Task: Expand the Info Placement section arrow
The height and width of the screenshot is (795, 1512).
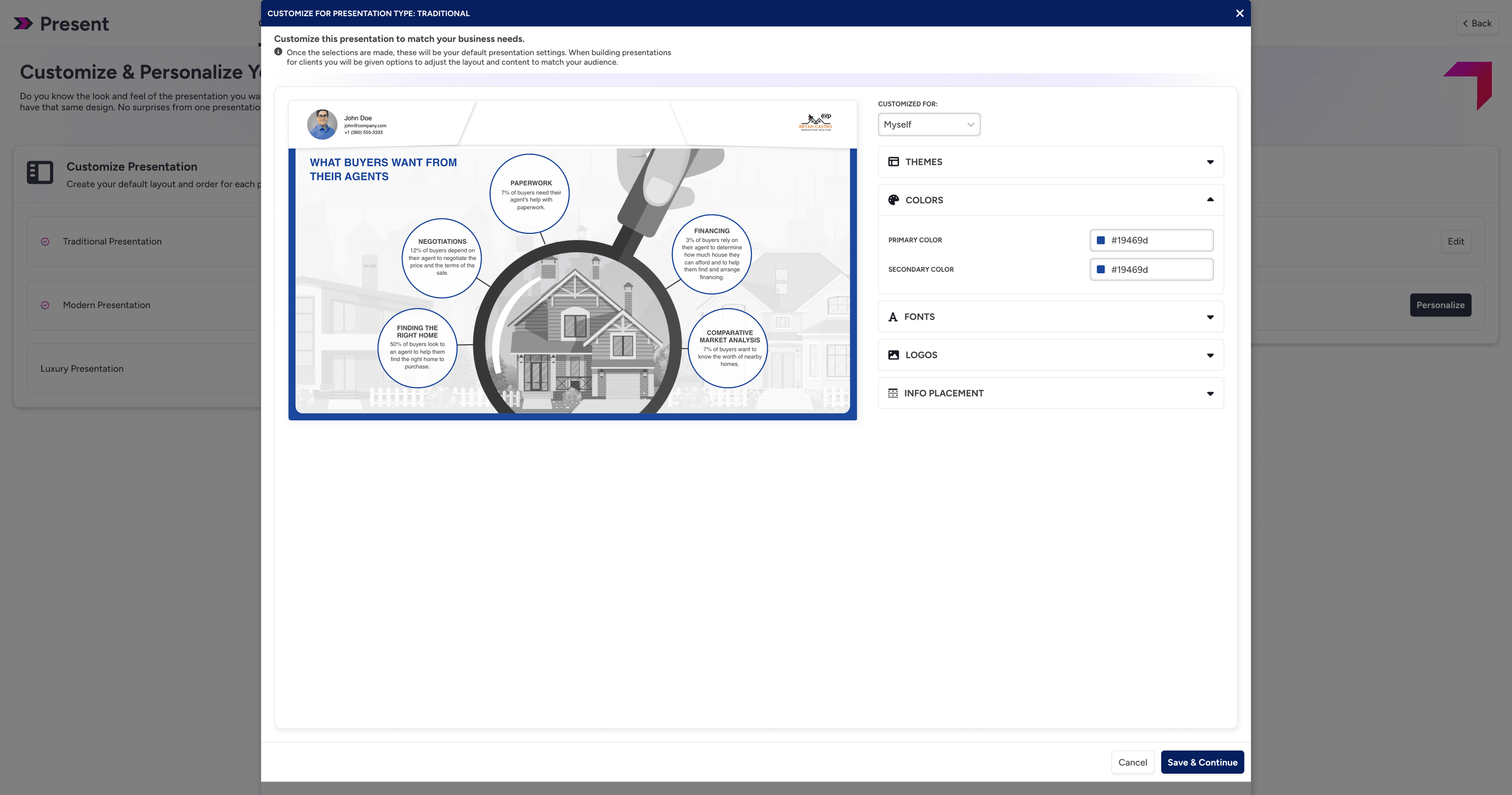Action: pyautogui.click(x=1210, y=393)
